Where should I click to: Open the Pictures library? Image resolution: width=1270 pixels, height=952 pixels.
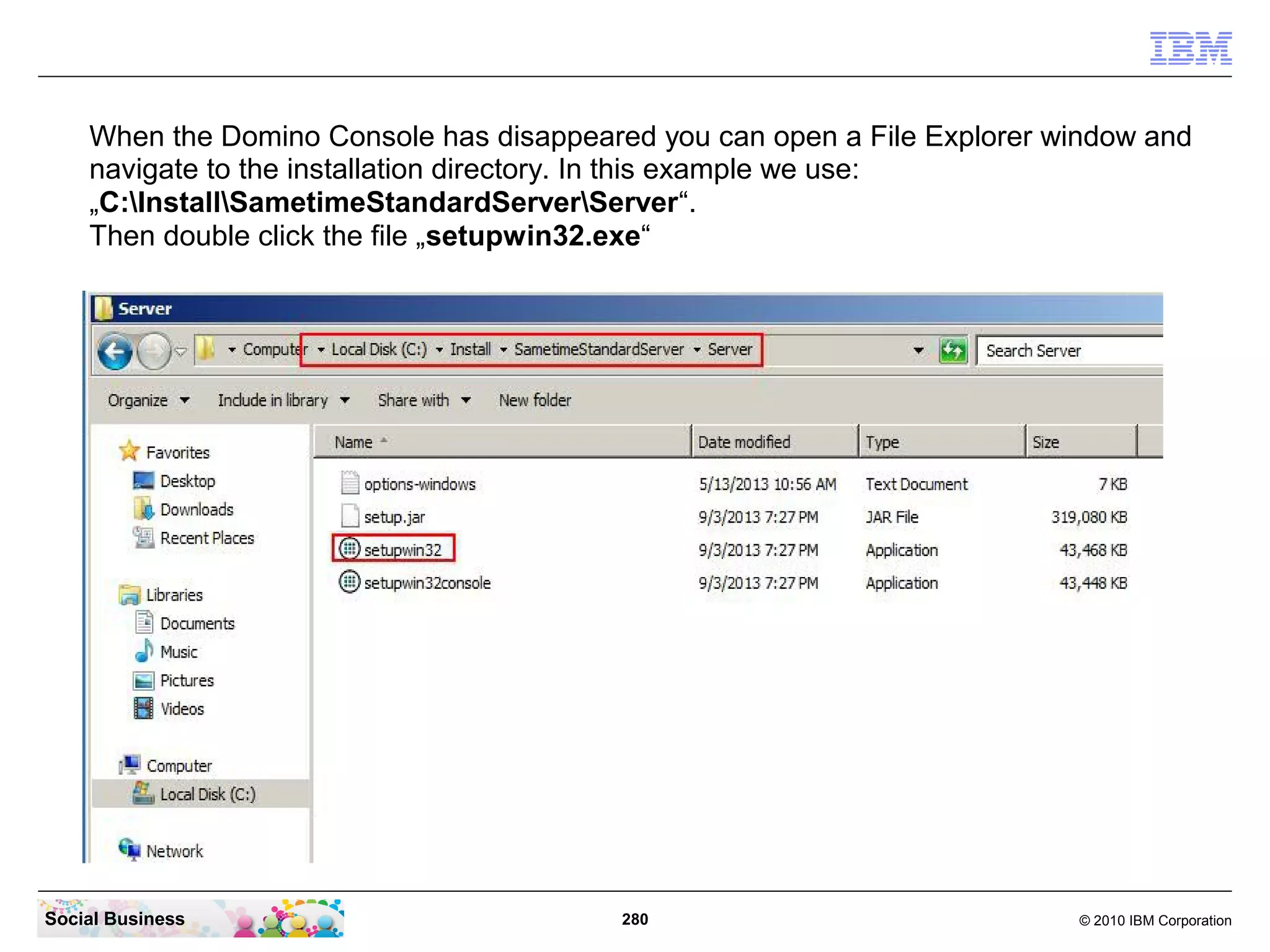click(187, 681)
